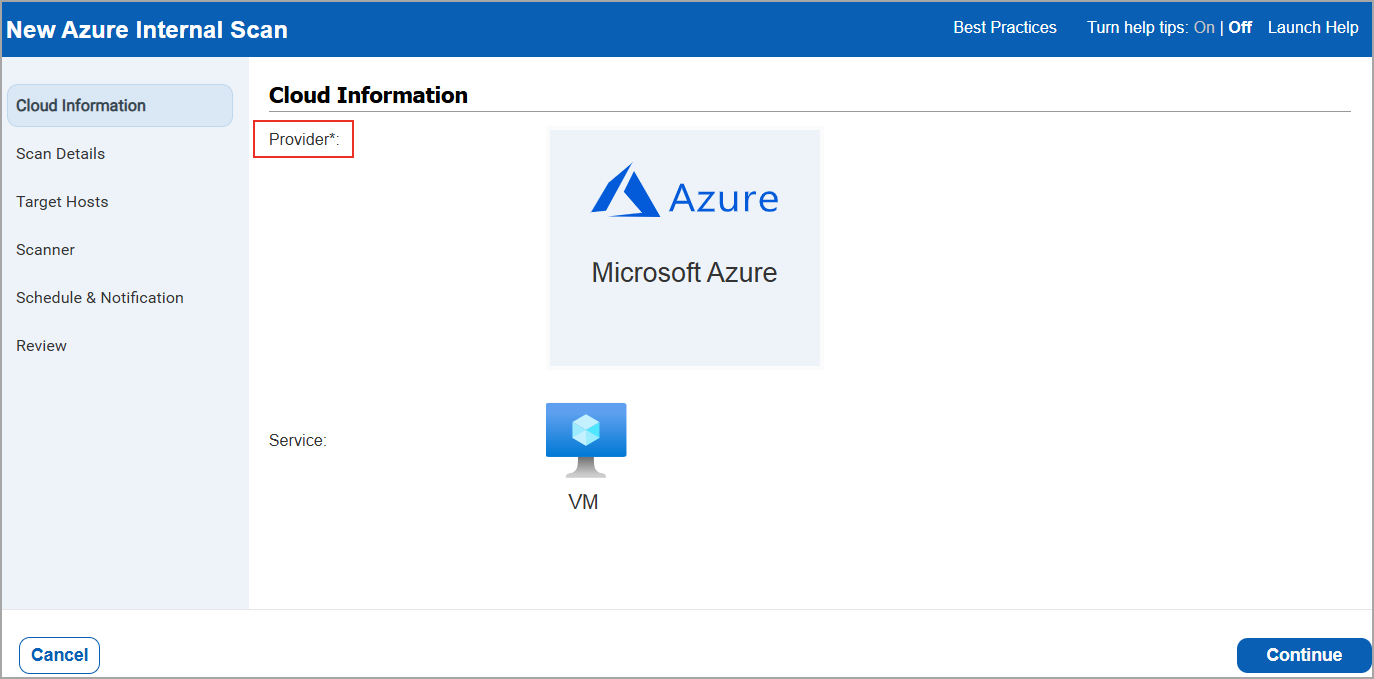The height and width of the screenshot is (679, 1374).
Task: Click the Continue button
Action: [x=1303, y=655]
